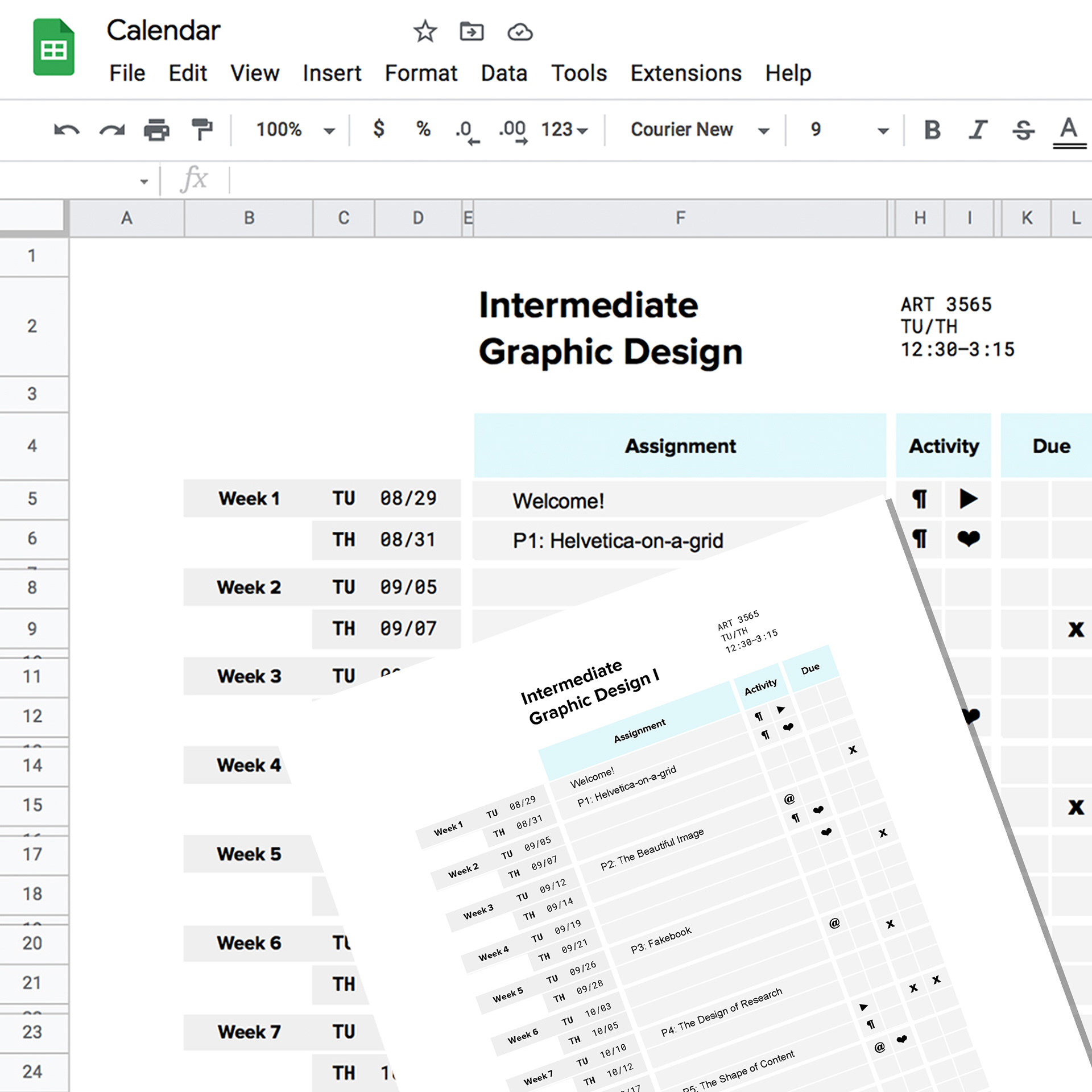Open the text color picker
This screenshot has height=1092, width=1092.
1069,132
